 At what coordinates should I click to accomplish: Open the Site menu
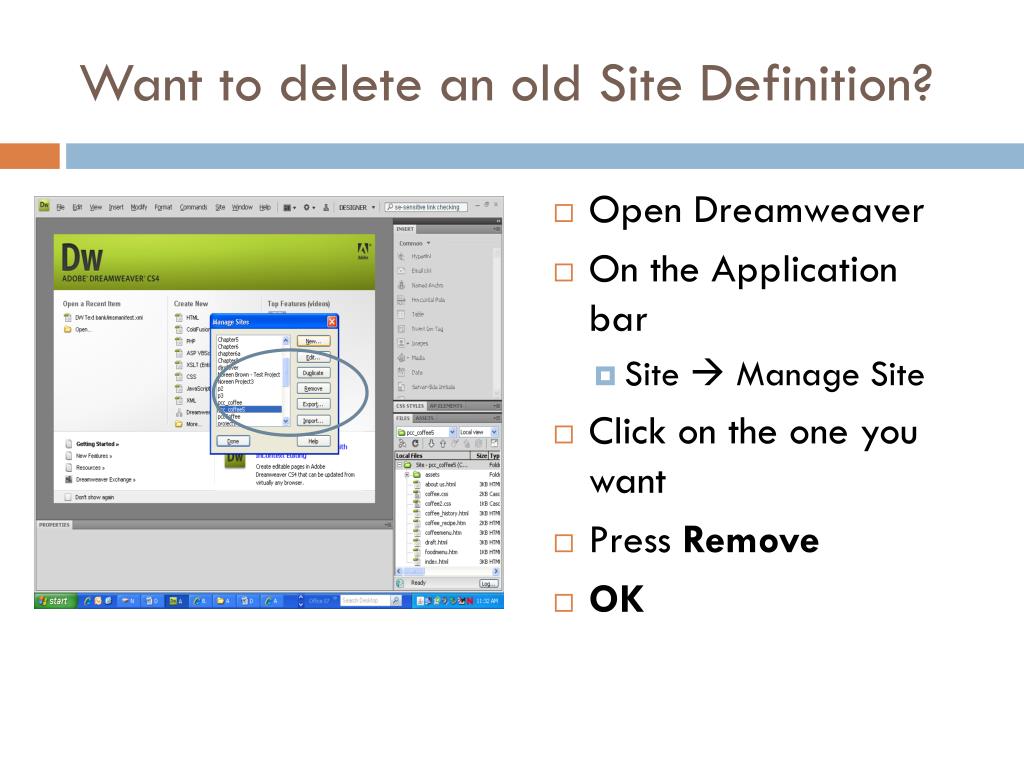tap(220, 207)
